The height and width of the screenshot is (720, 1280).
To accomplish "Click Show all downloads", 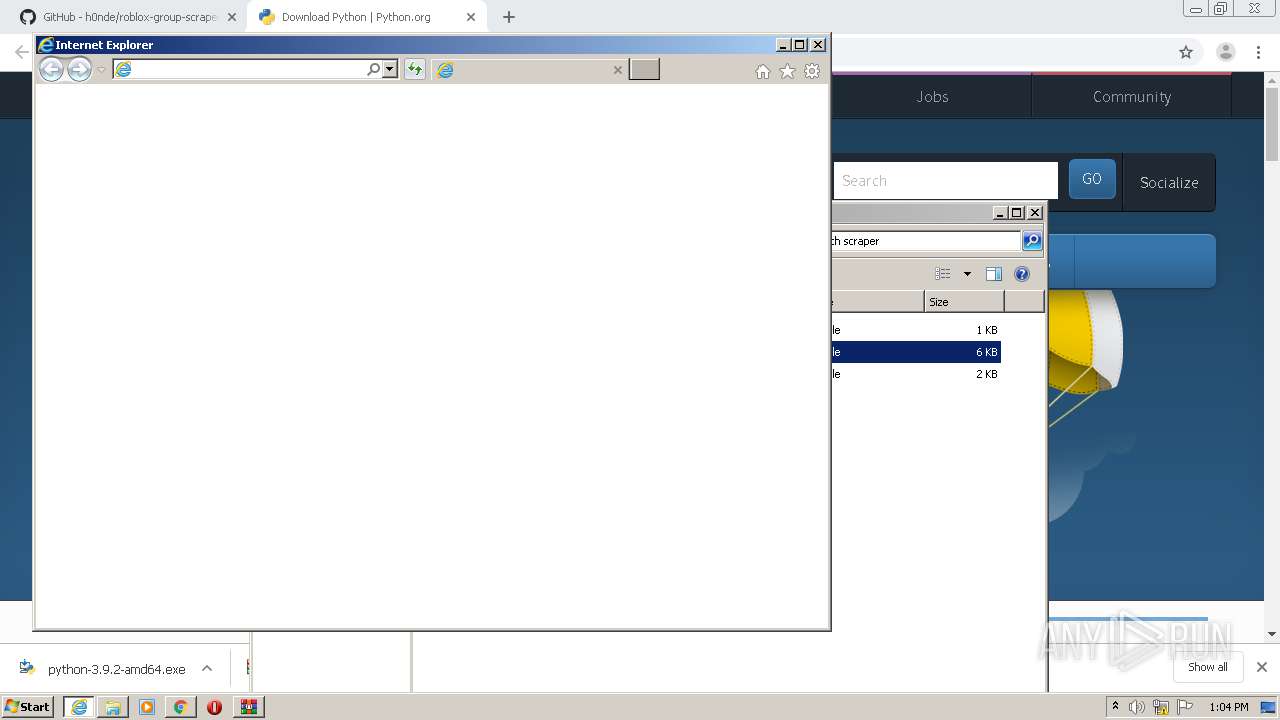I will click(1208, 667).
